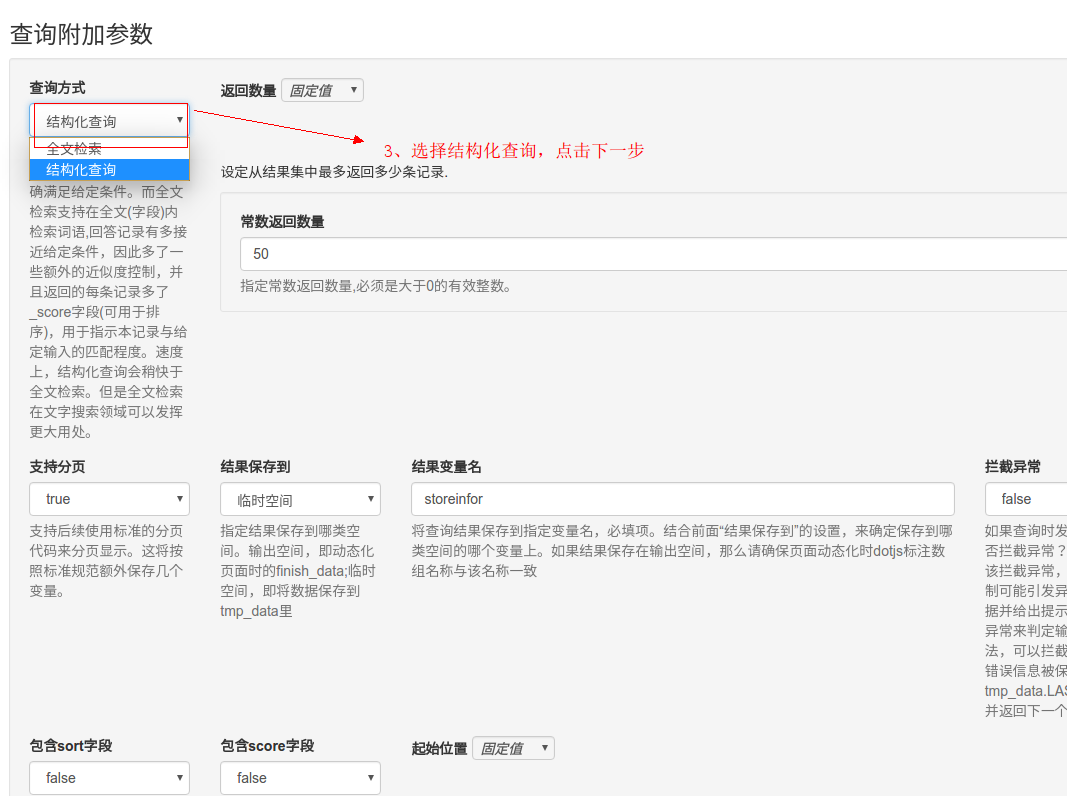This screenshot has height=796, width=1067.
Task: Click the 支持分页 label
Action: (57, 467)
